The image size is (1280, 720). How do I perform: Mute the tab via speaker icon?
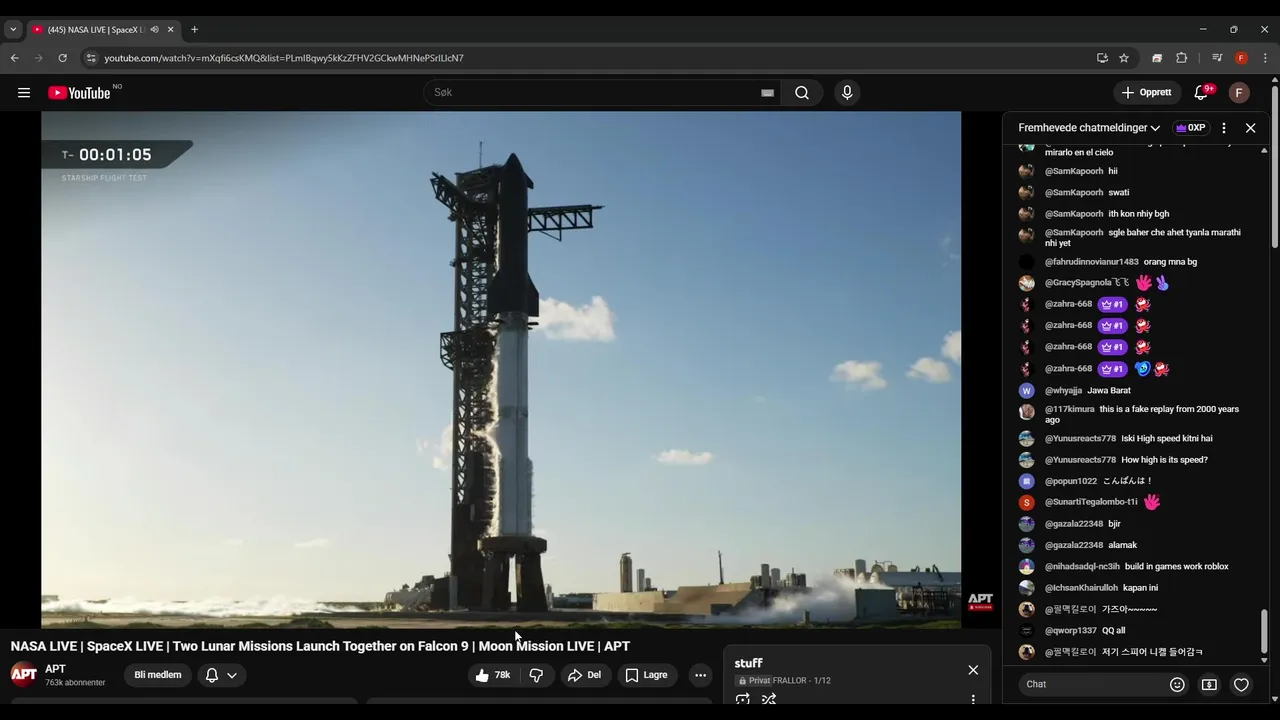[154, 29]
